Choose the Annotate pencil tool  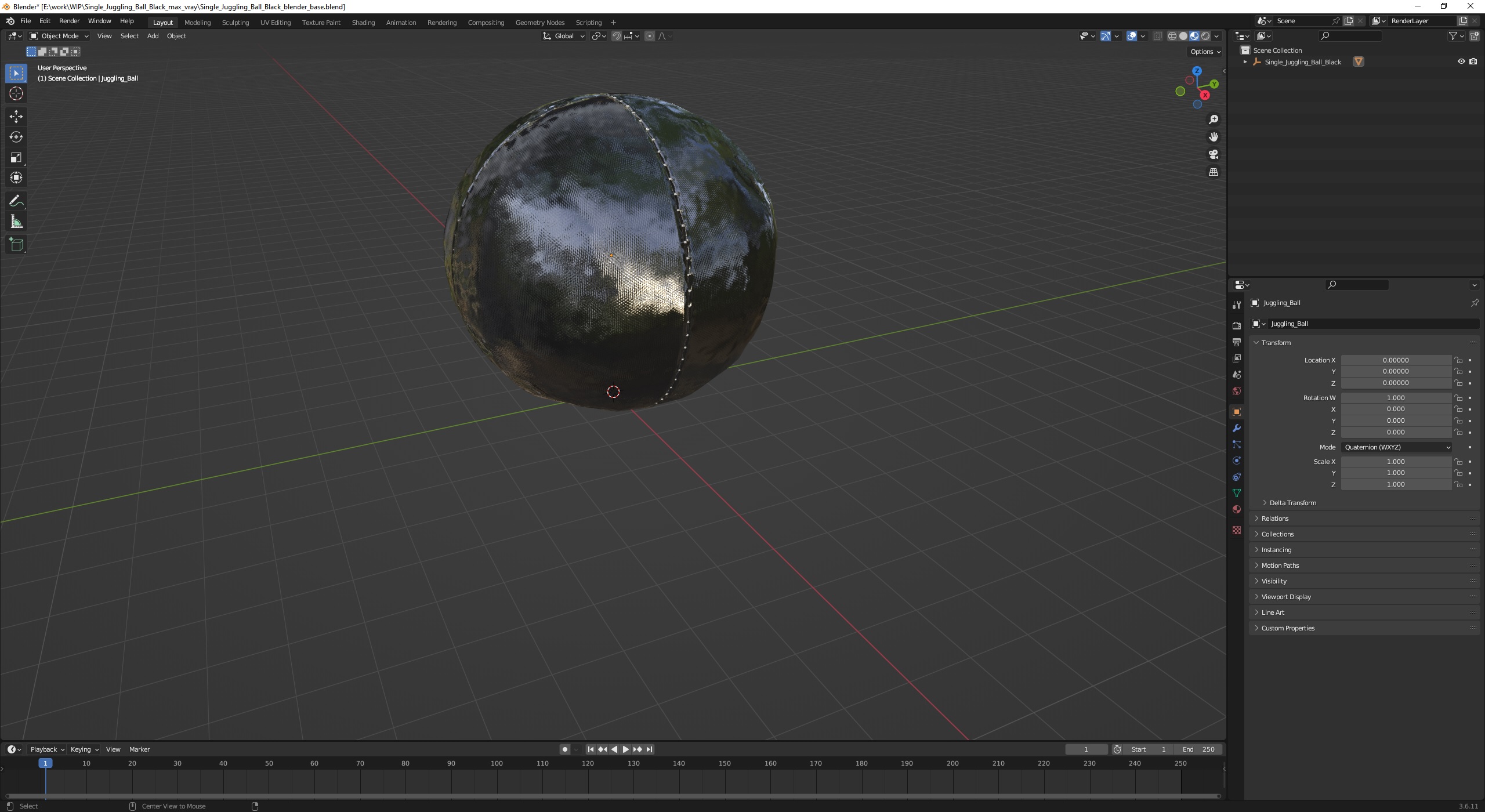pyautogui.click(x=16, y=201)
